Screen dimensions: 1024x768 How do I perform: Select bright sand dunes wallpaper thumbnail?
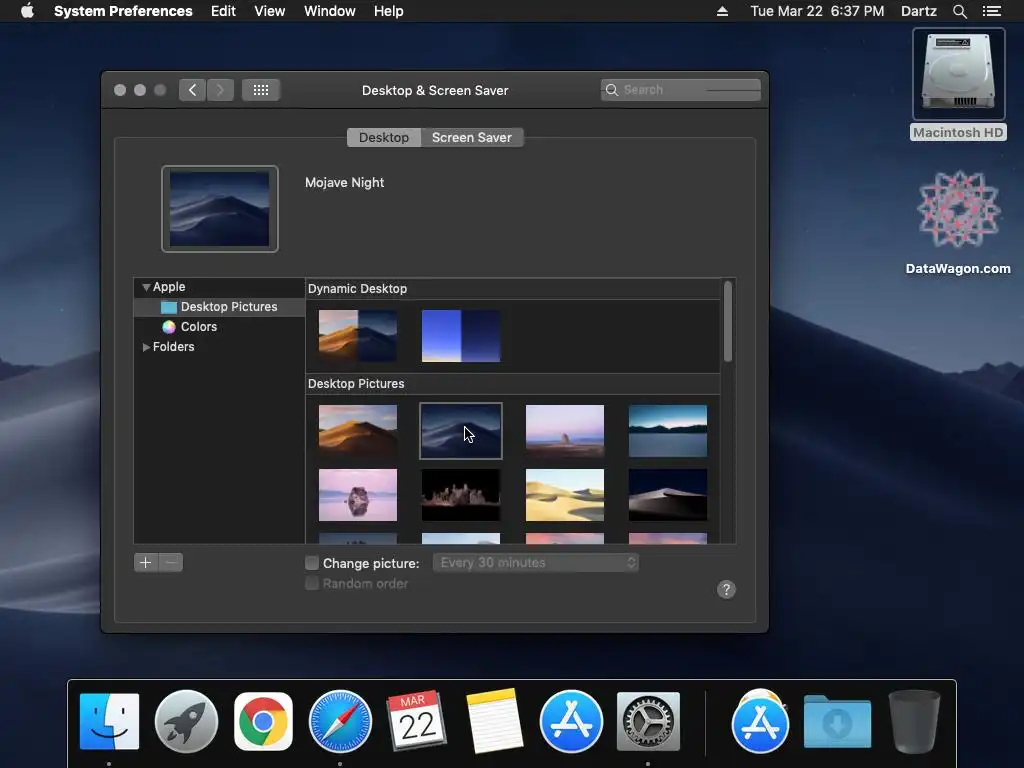pos(565,494)
